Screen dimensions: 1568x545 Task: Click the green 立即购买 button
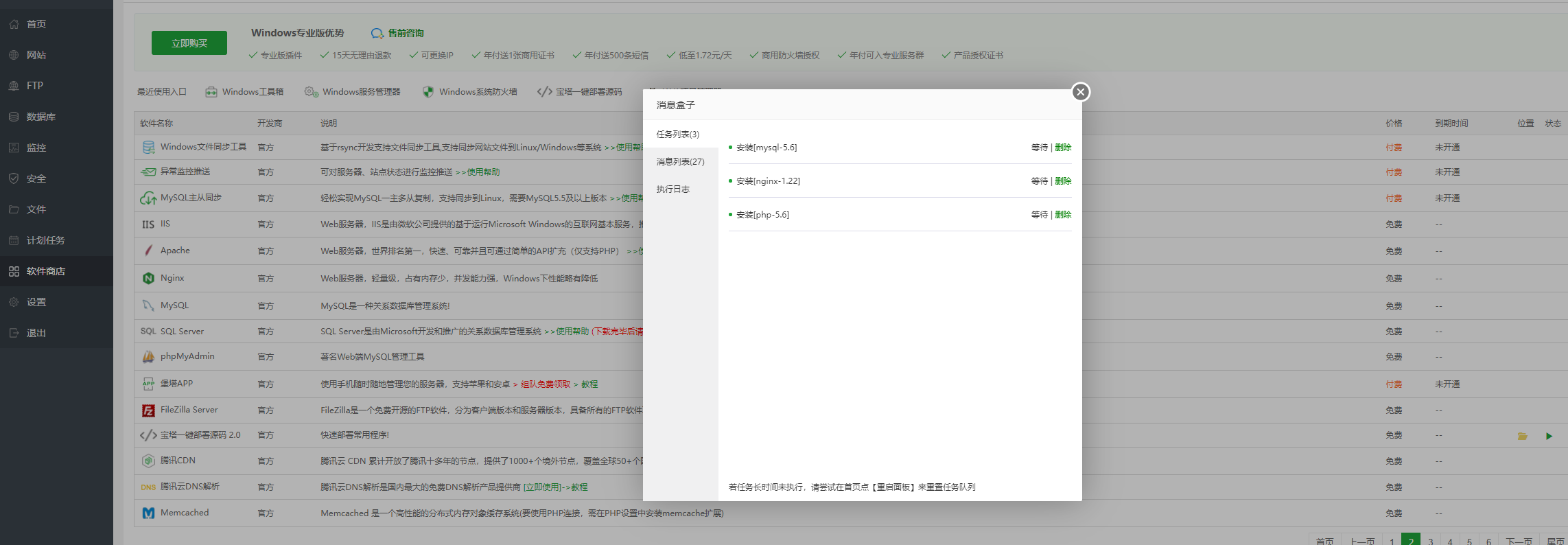189,43
